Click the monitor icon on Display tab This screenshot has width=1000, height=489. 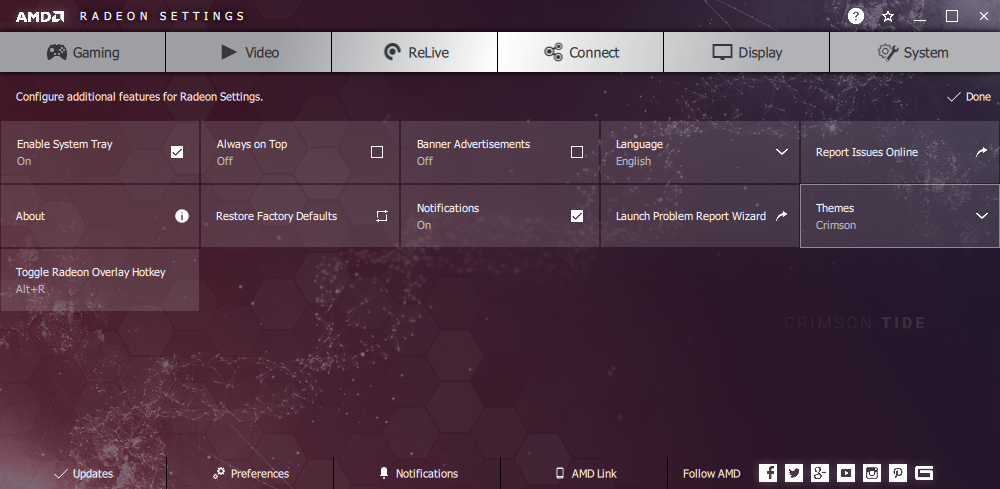pyautogui.click(x=722, y=52)
